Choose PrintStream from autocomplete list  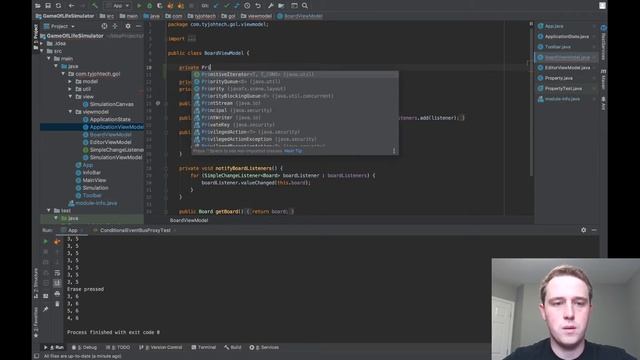coord(295,103)
